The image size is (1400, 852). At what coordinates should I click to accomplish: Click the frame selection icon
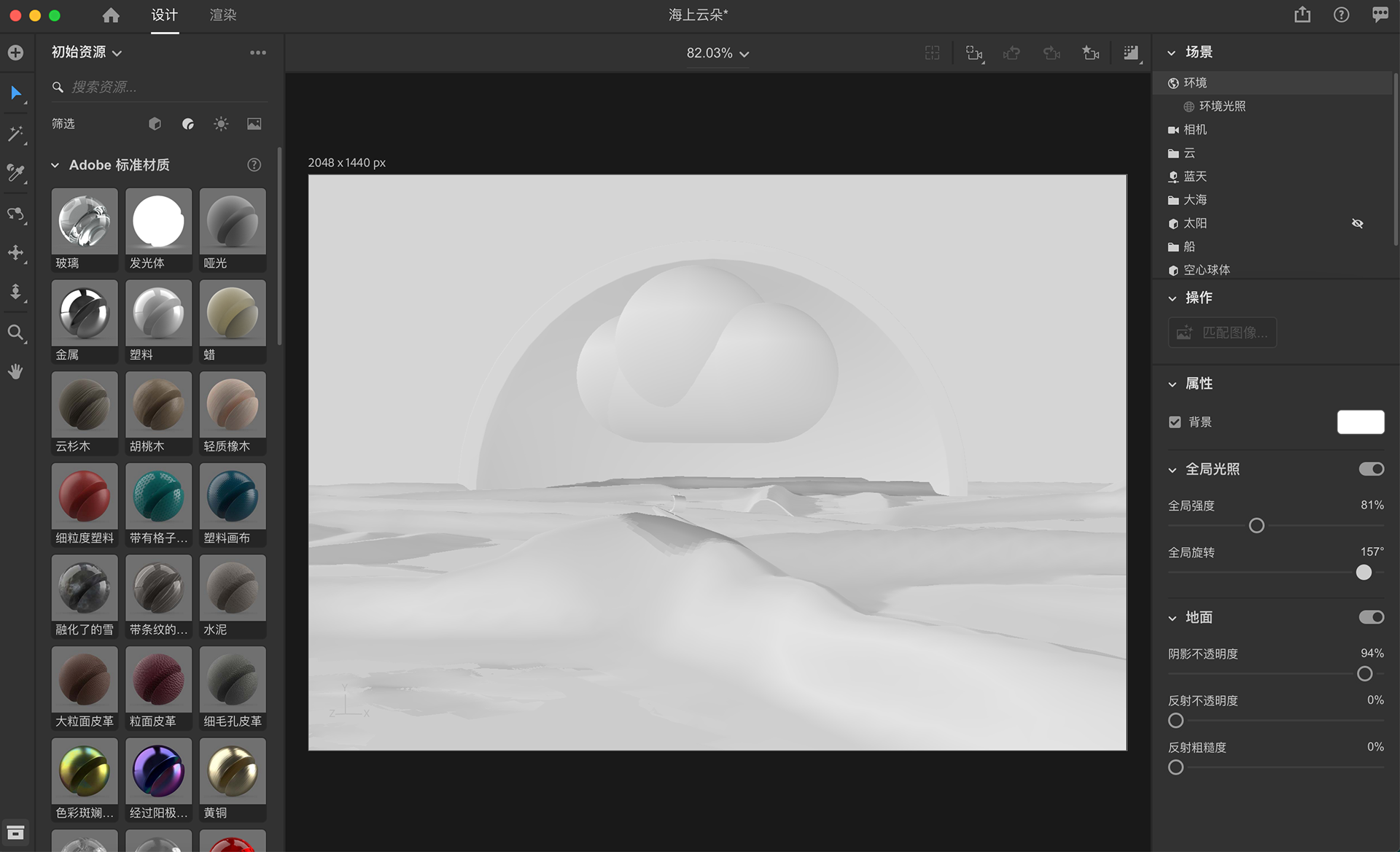pyautogui.click(x=932, y=53)
